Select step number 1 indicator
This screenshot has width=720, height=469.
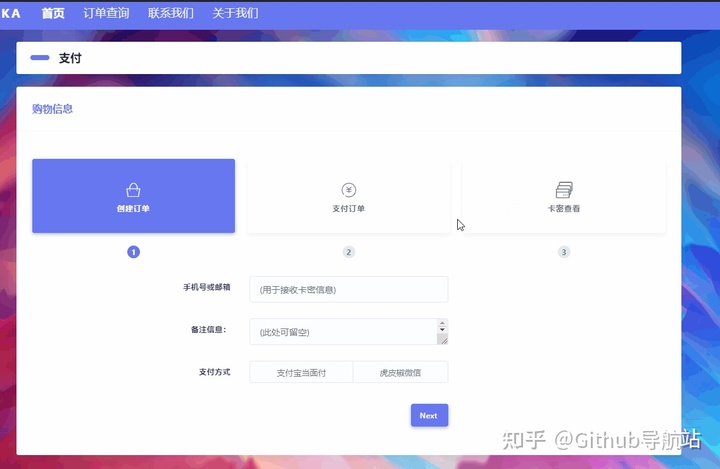(x=134, y=252)
